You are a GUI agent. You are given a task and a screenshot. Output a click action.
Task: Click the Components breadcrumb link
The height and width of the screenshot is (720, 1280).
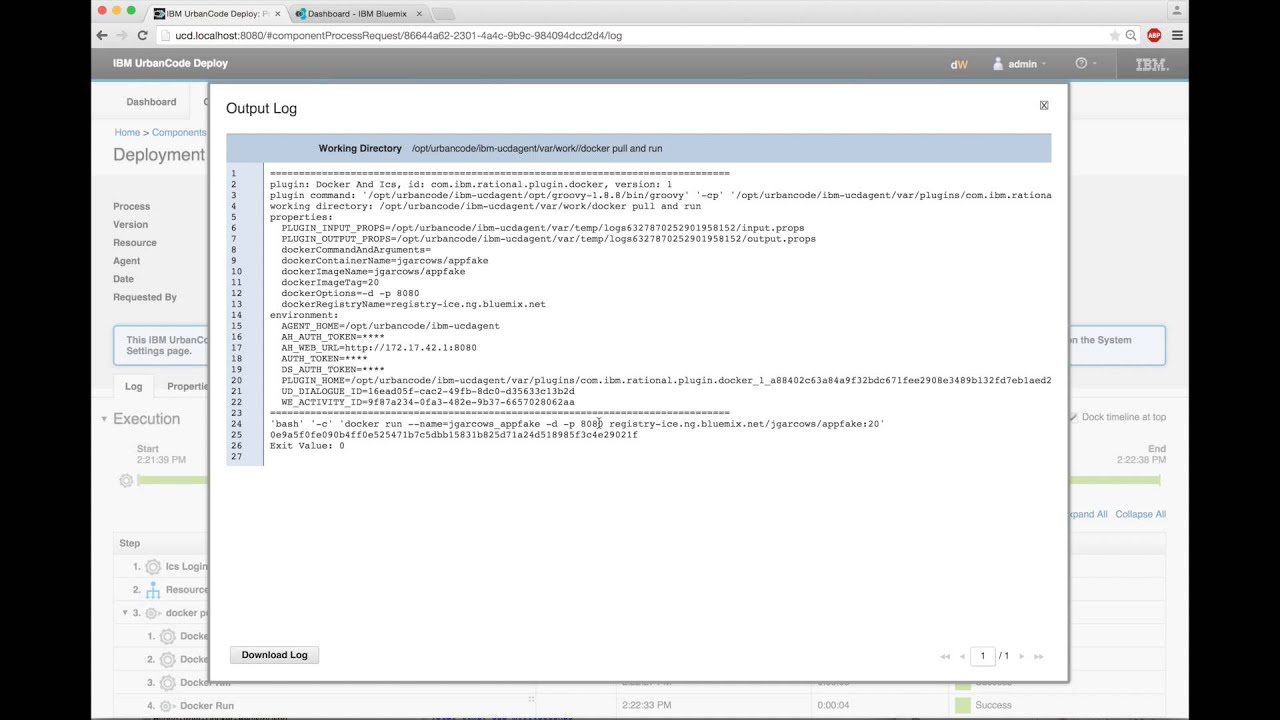pyautogui.click(x=179, y=132)
